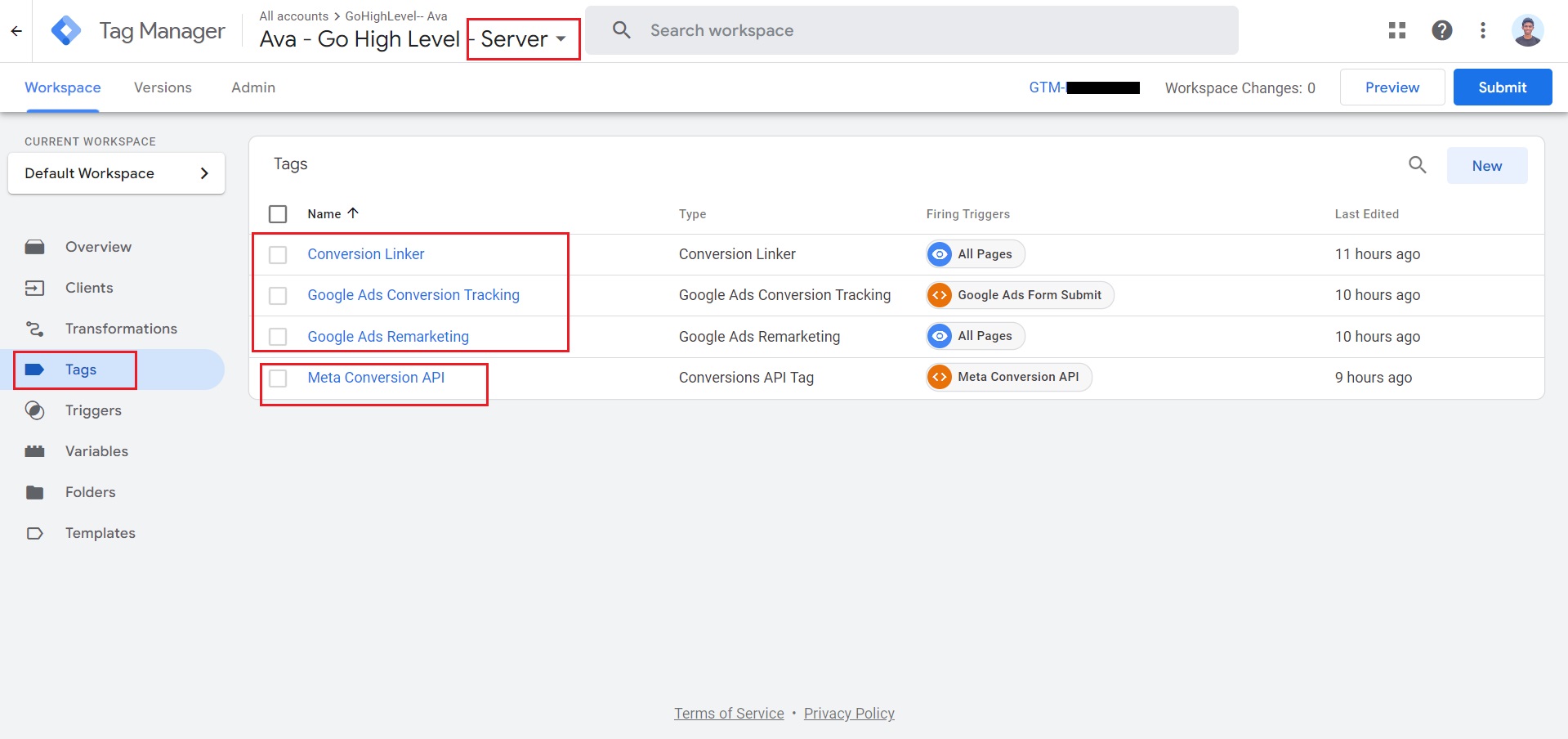The image size is (1568, 739).
Task: Open the more options vertical dots
Action: [x=1483, y=30]
